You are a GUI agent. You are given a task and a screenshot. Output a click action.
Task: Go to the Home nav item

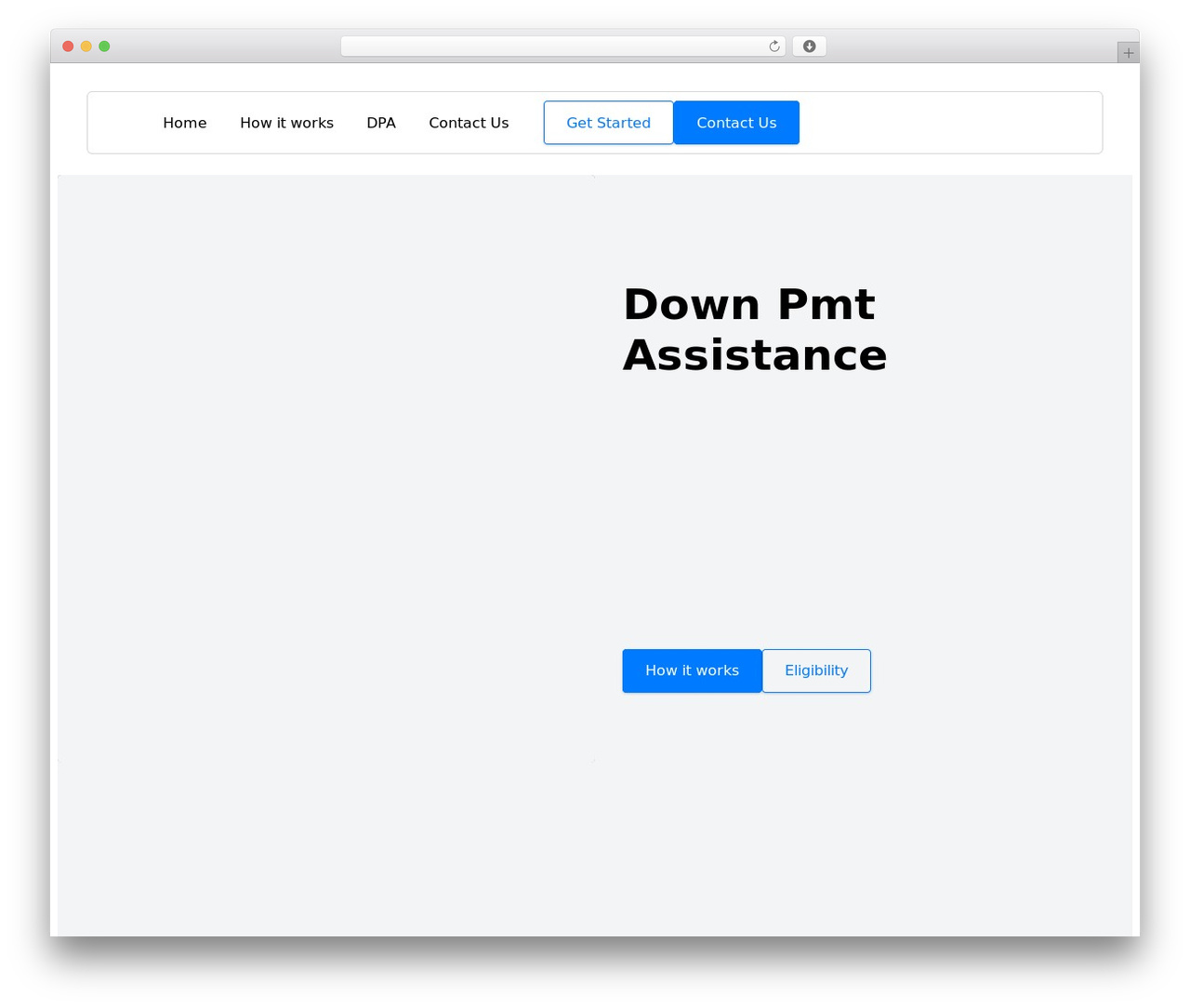[185, 123]
